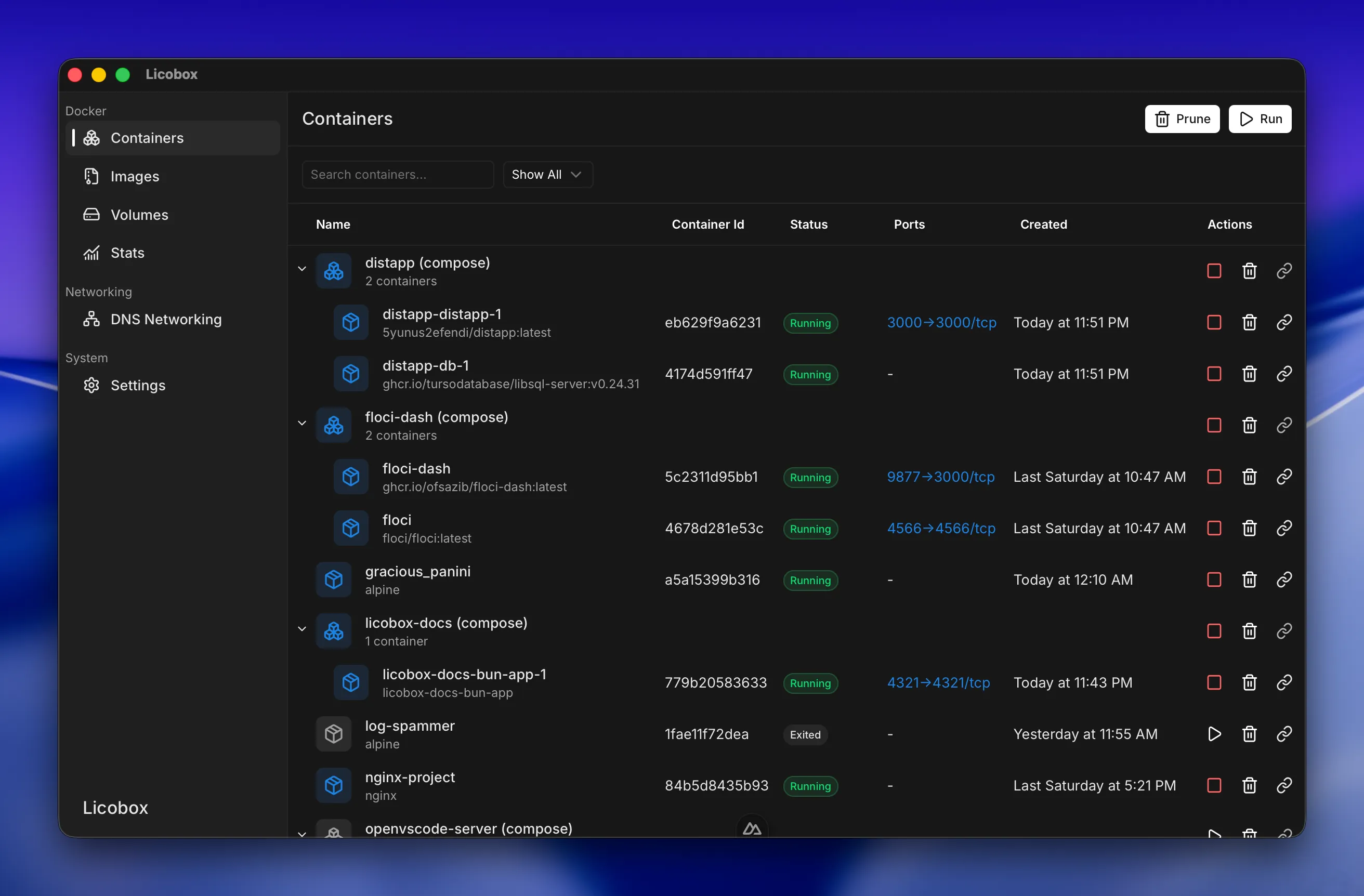Select container ID 1fae11f72dea

pyautogui.click(x=706, y=734)
